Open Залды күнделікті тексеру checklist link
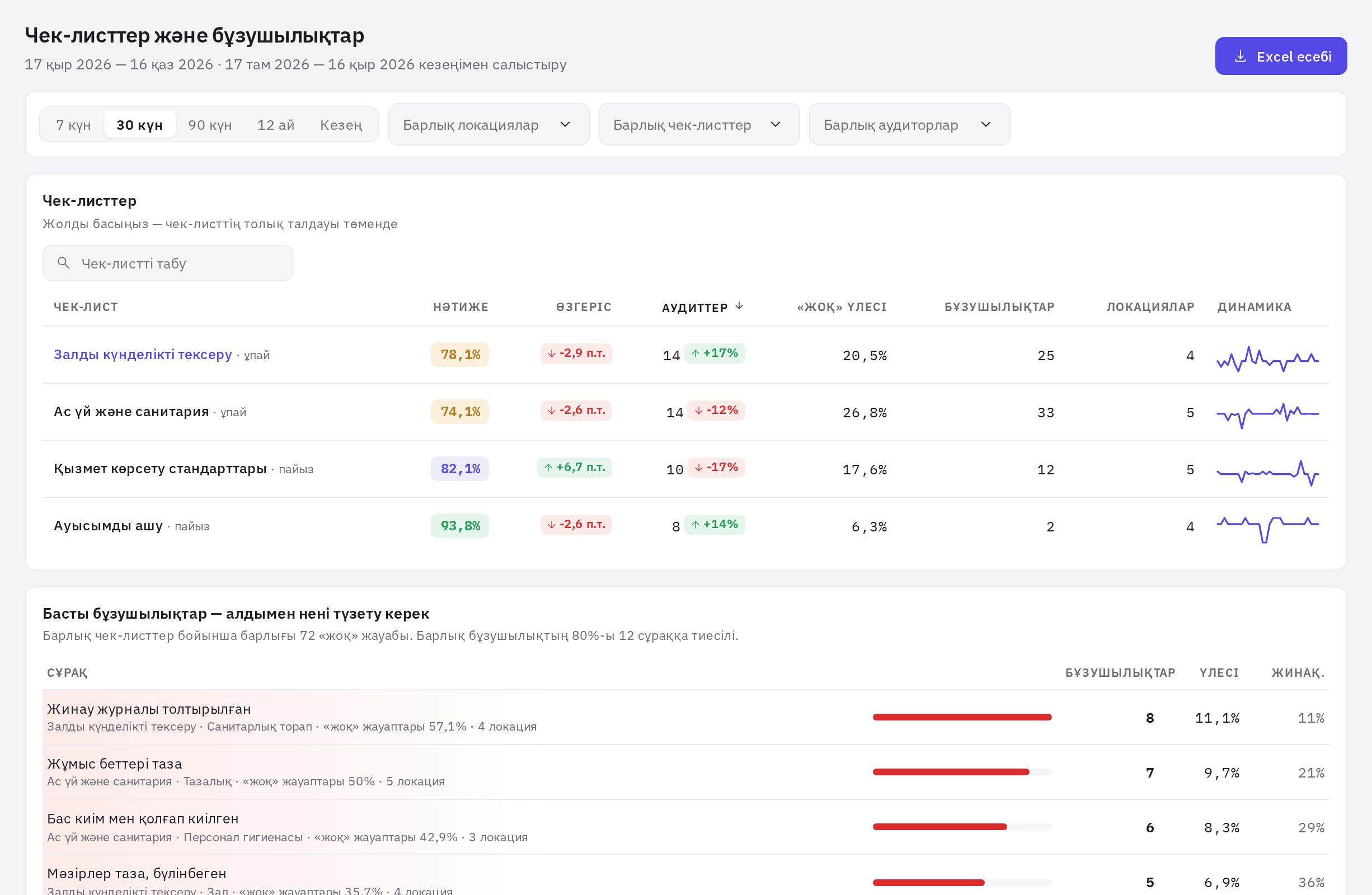 (143, 355)
